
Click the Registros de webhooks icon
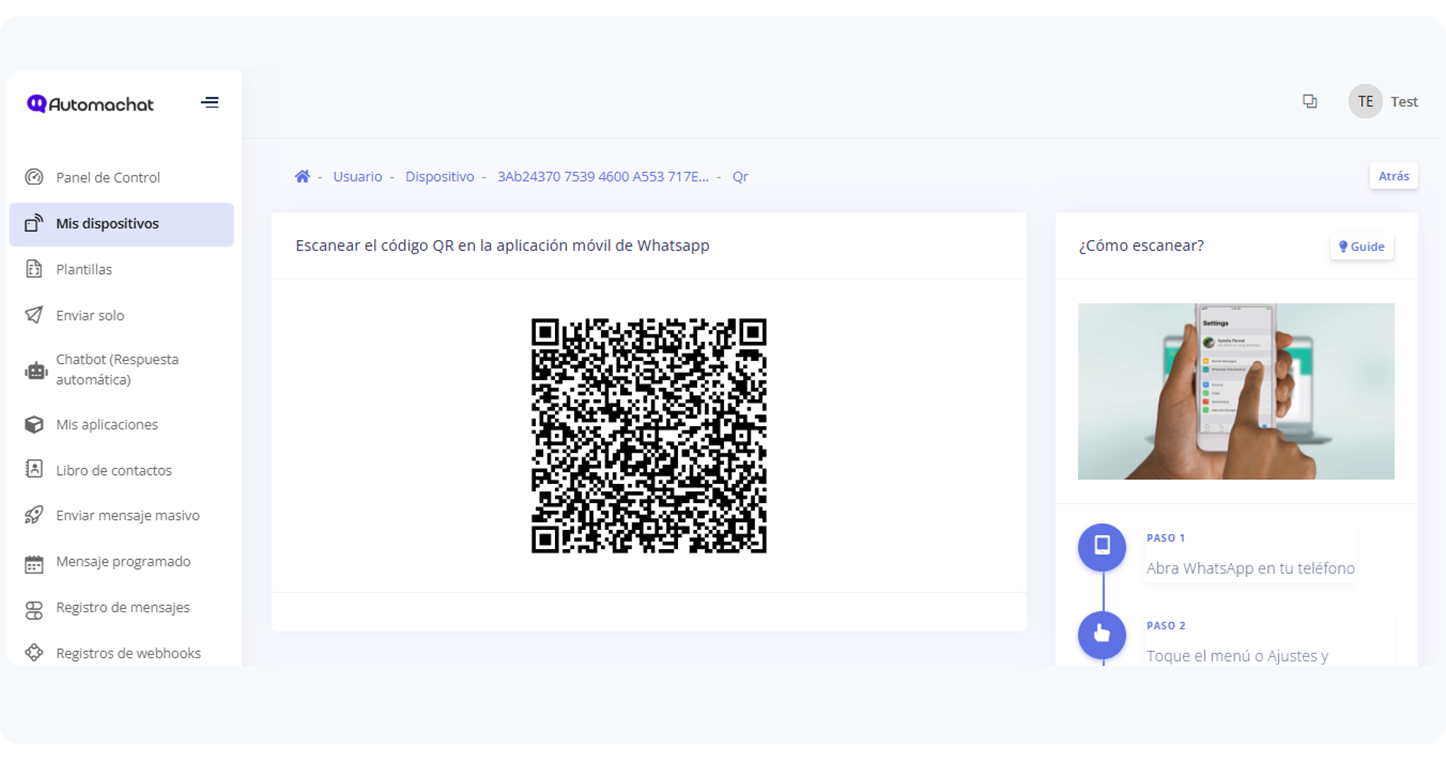34,653
